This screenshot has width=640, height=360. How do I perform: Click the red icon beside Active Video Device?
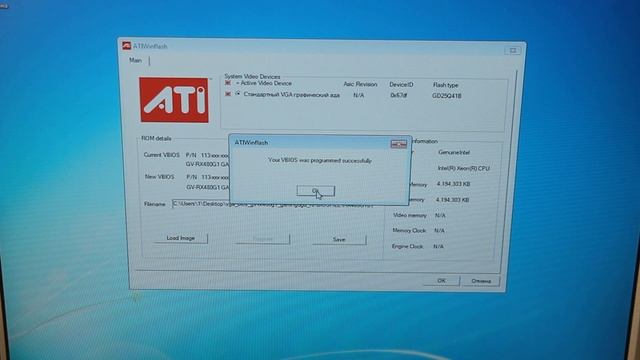(228, 83)
